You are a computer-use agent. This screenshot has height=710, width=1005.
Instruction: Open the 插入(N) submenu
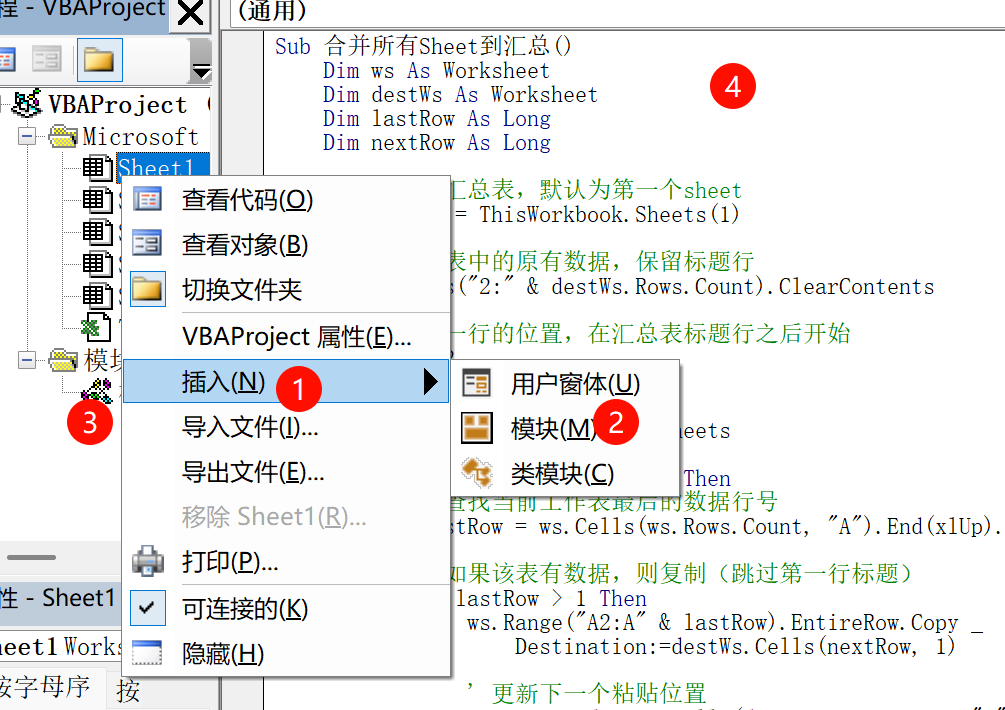tap(286, 381)
